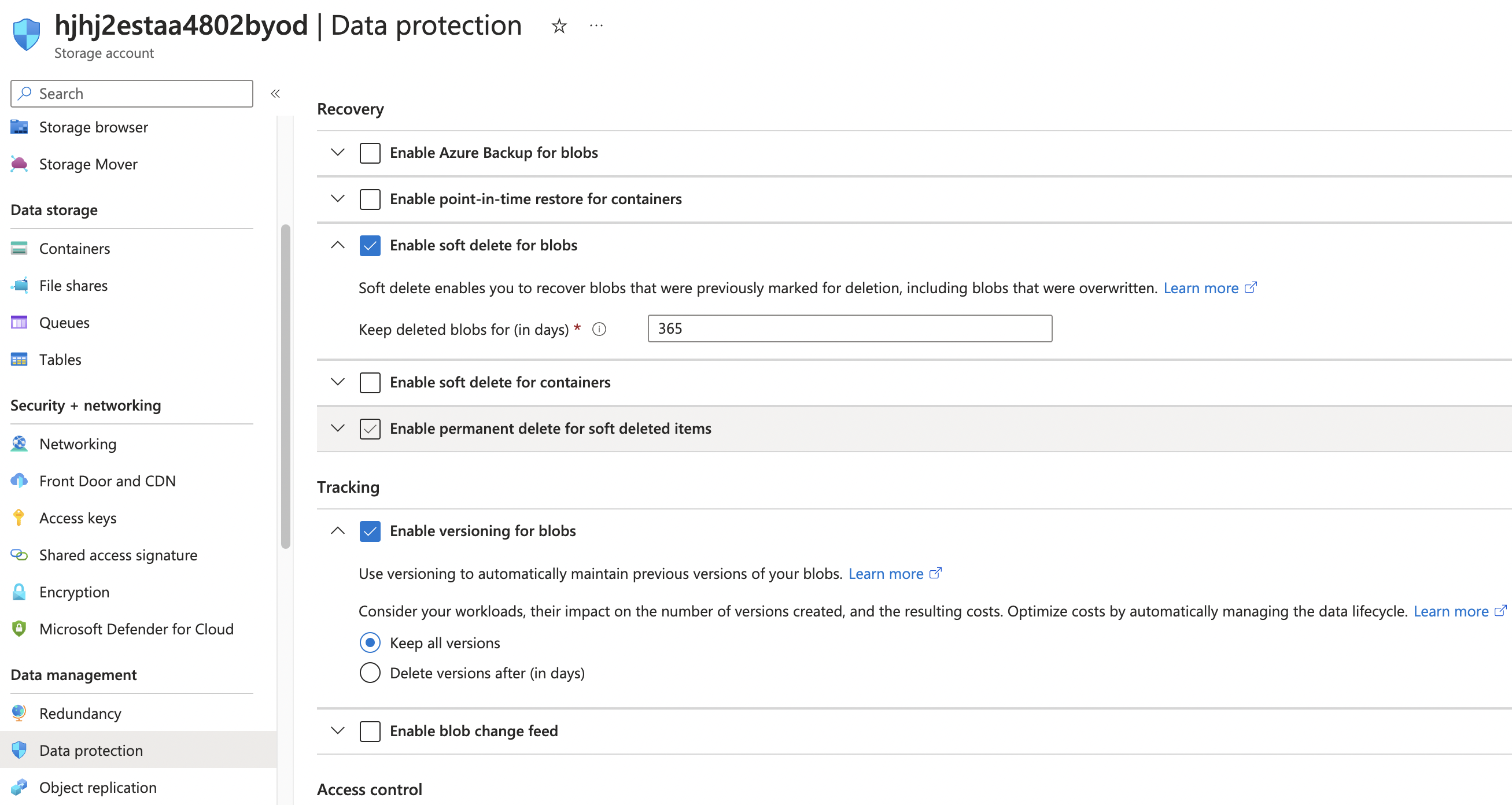The image size is (1512, 805).
Task: Expand permanent delete section chevron
Action: pos(337,429)
